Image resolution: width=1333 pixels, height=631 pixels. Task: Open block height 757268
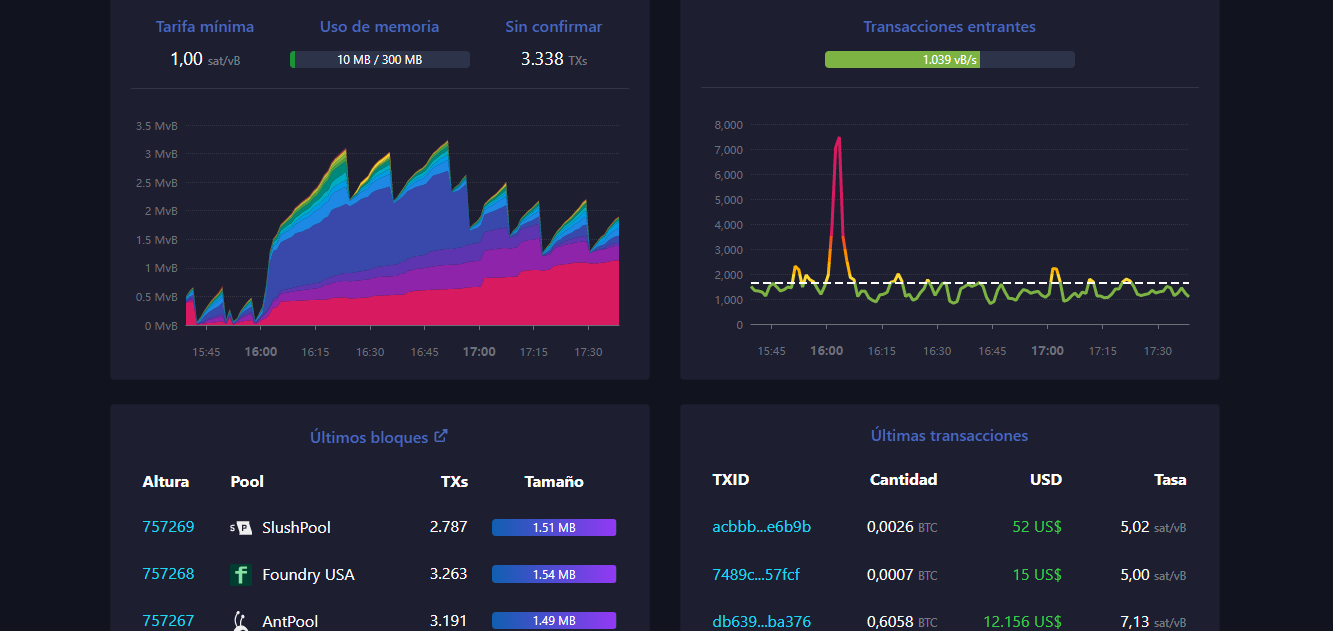tap(168, 574)
